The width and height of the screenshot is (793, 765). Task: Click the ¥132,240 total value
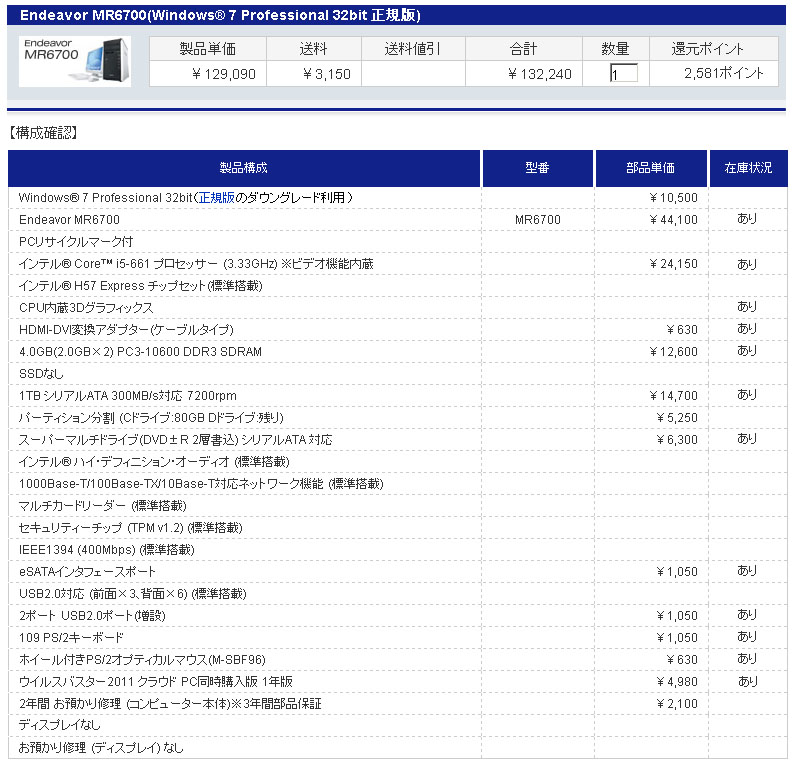click(x=540, y=74)
